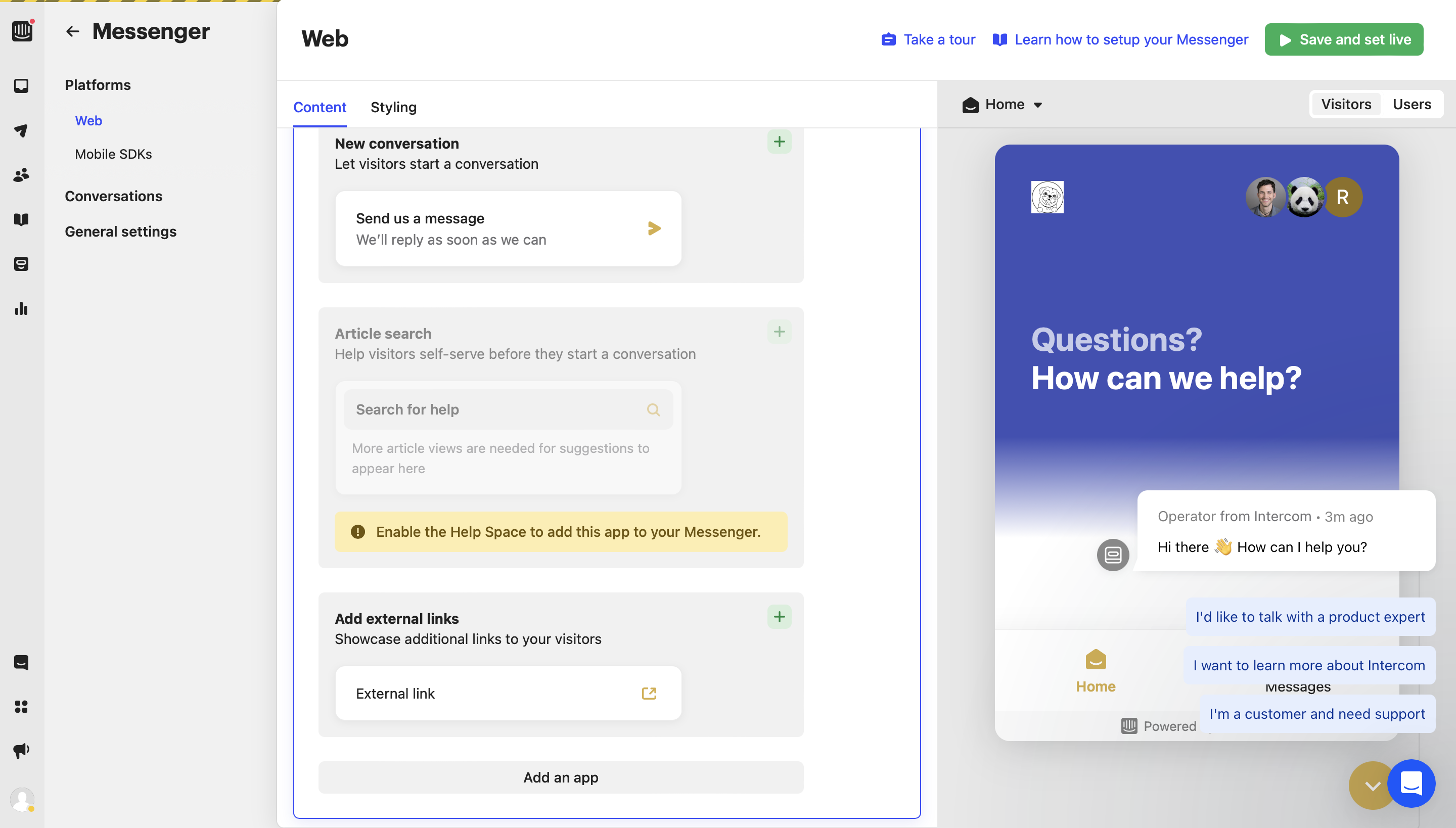The image size is (1456, 828).
Task: Click the plus icon on Add external links
Action: coord(779,617)
